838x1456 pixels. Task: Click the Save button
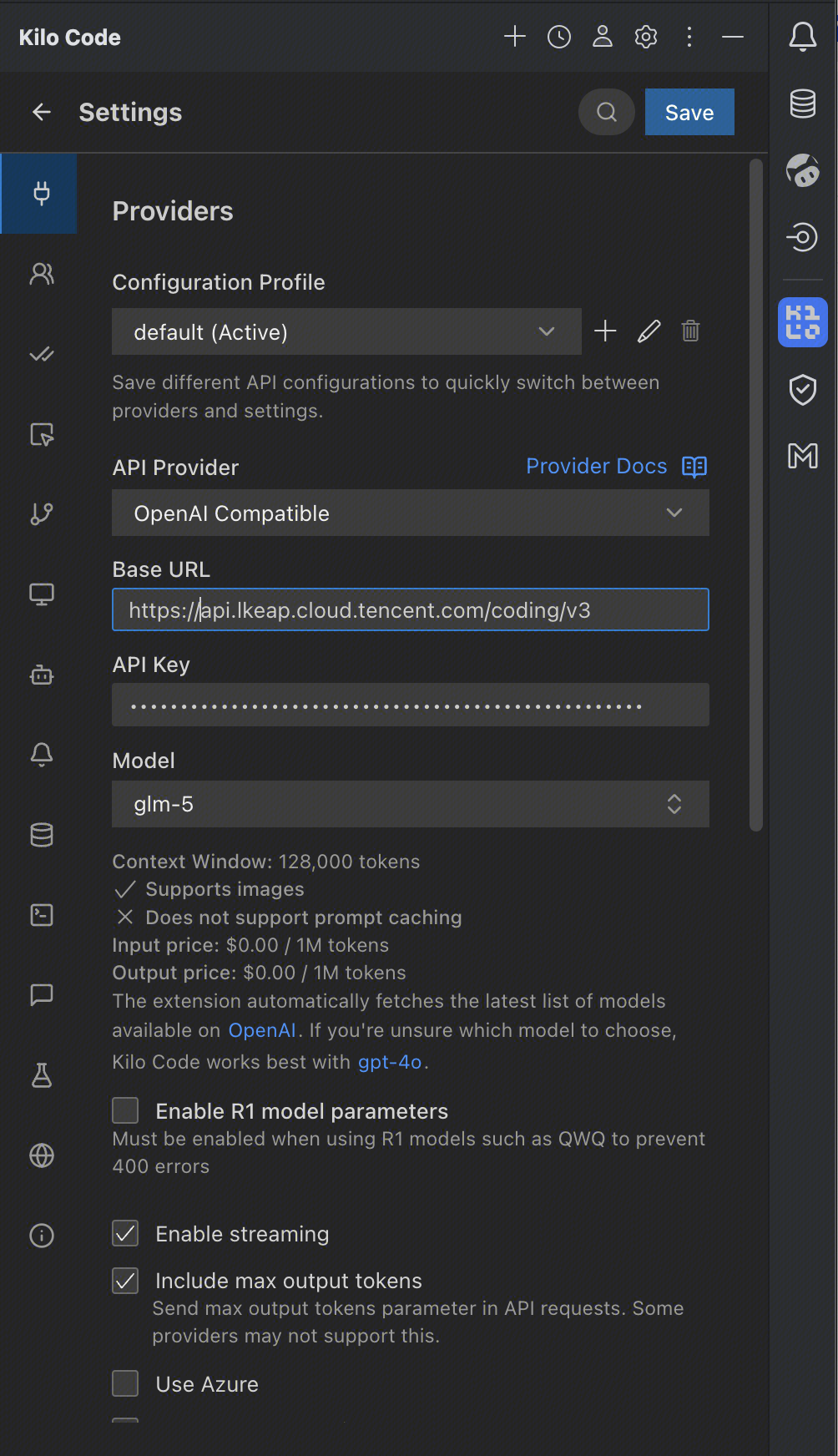tap(689, 112)
